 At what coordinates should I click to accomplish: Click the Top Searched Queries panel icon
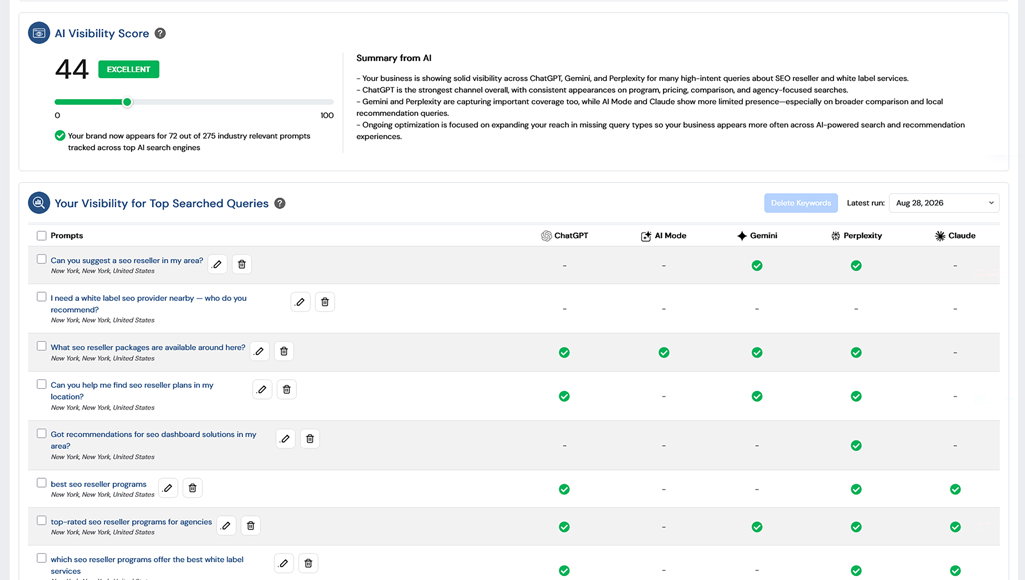coord(39,203)
